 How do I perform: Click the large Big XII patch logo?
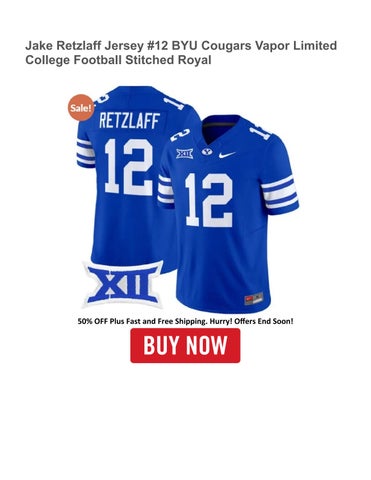coord(123,284)
